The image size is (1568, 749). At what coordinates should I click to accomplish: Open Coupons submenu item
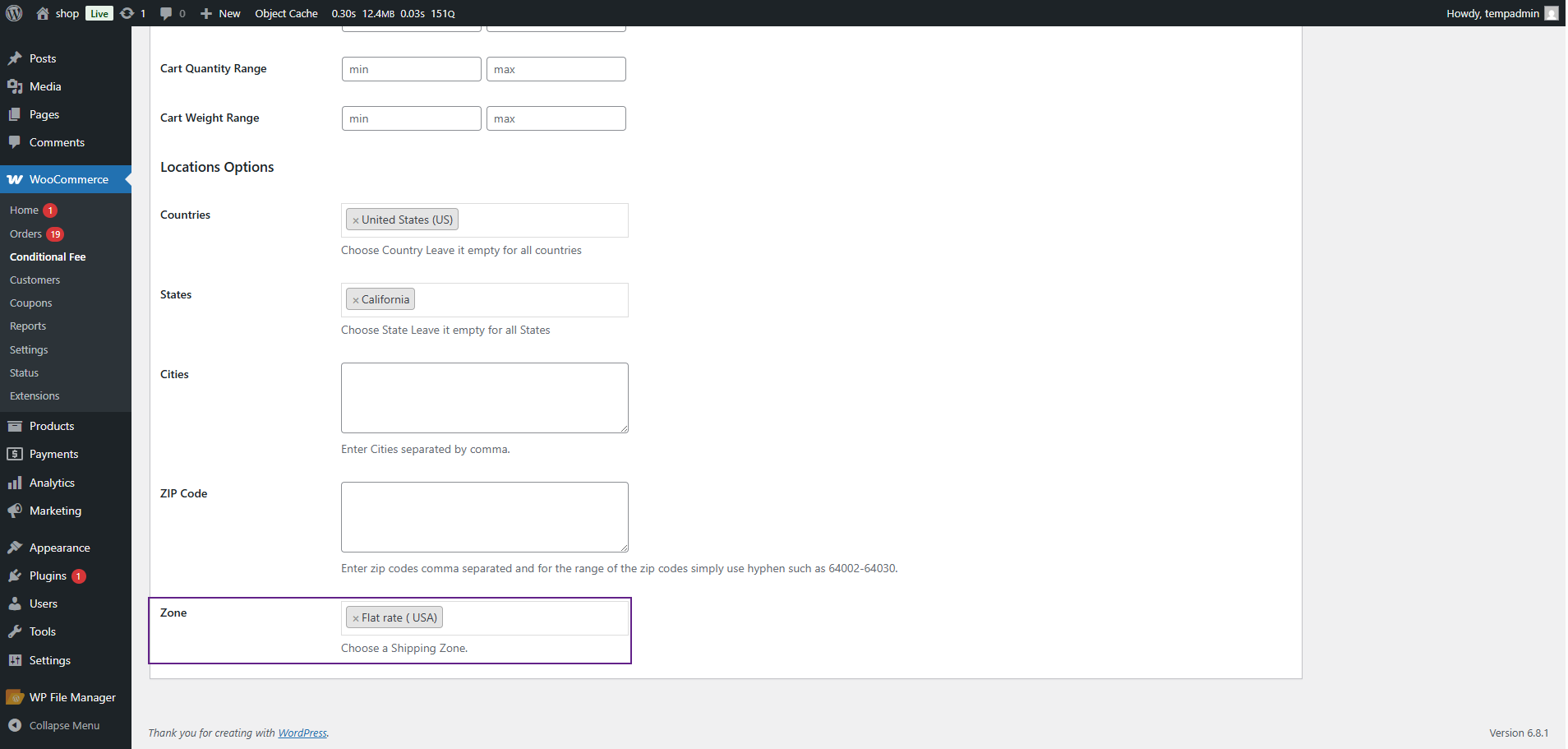click(x=30, y=303)
